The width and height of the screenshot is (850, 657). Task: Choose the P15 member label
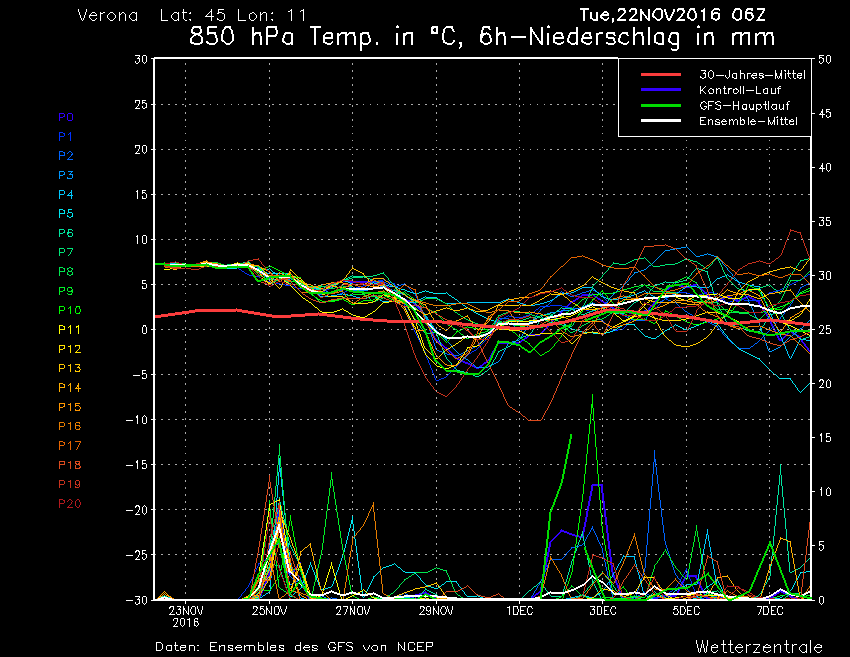(x=70, y=407)
